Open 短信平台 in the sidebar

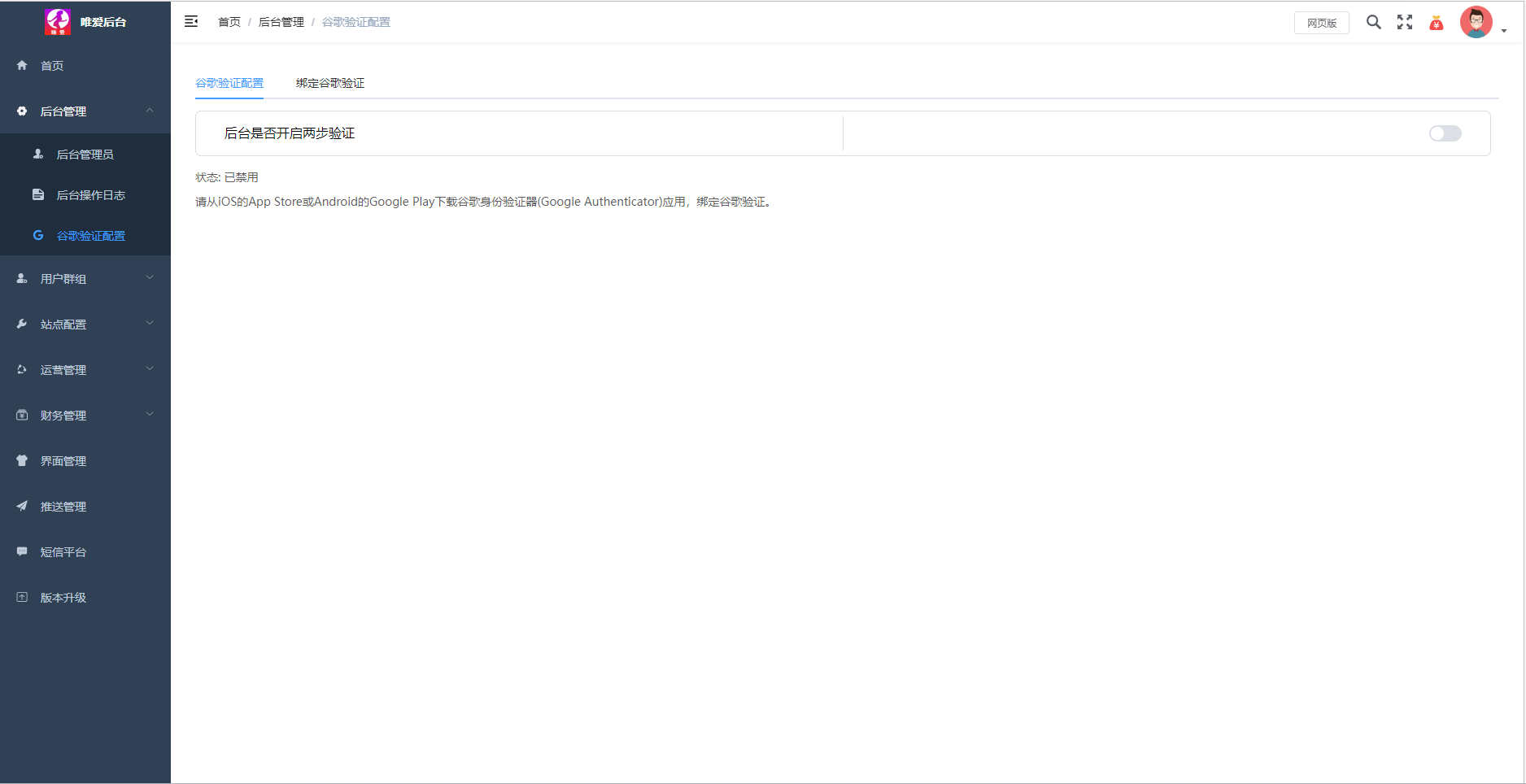[x=63, y=552]
